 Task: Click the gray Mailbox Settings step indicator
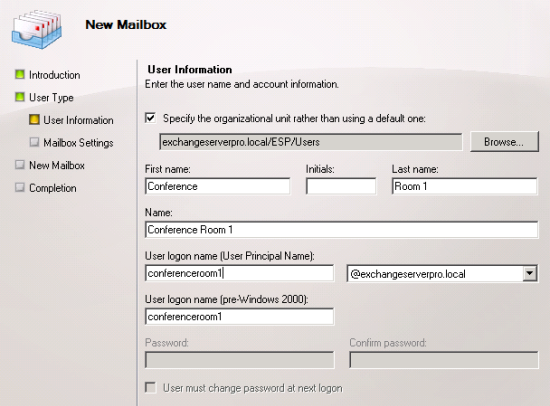(34, 142)
